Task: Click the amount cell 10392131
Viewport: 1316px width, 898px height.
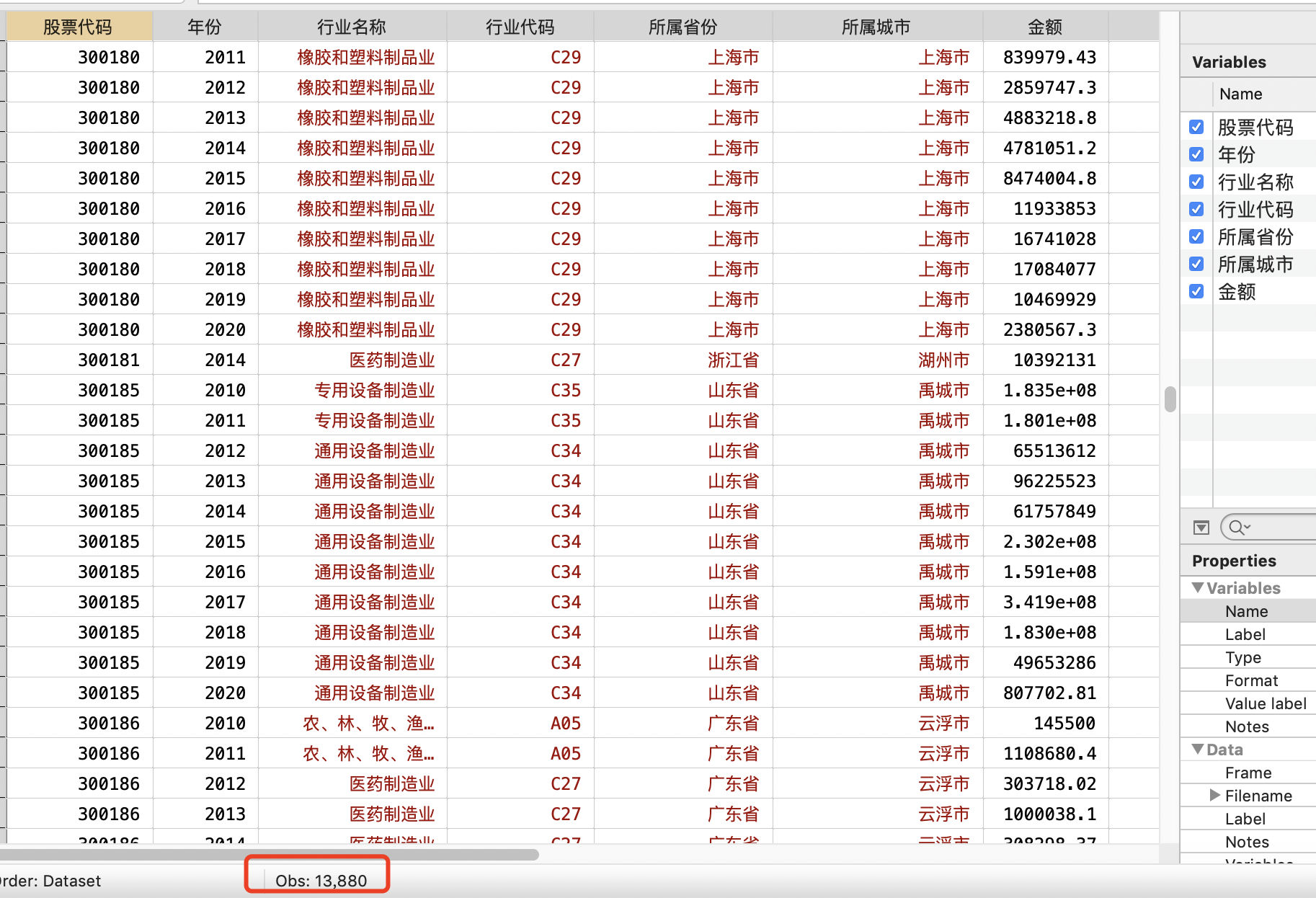Action: (x=1046, y=360)
